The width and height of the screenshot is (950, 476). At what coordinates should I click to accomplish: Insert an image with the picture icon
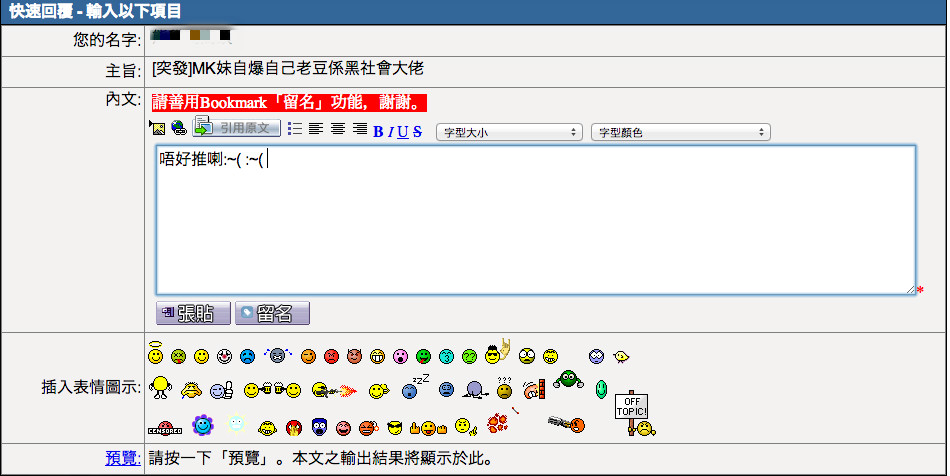pos(158,128)
